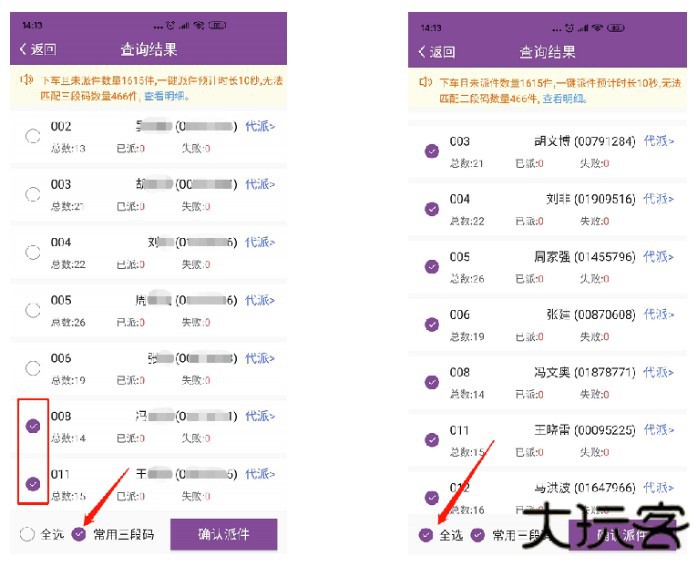Tap 总数:13 in left screen row 002
This screenshot has width=700, height=566.
[68, 148]
